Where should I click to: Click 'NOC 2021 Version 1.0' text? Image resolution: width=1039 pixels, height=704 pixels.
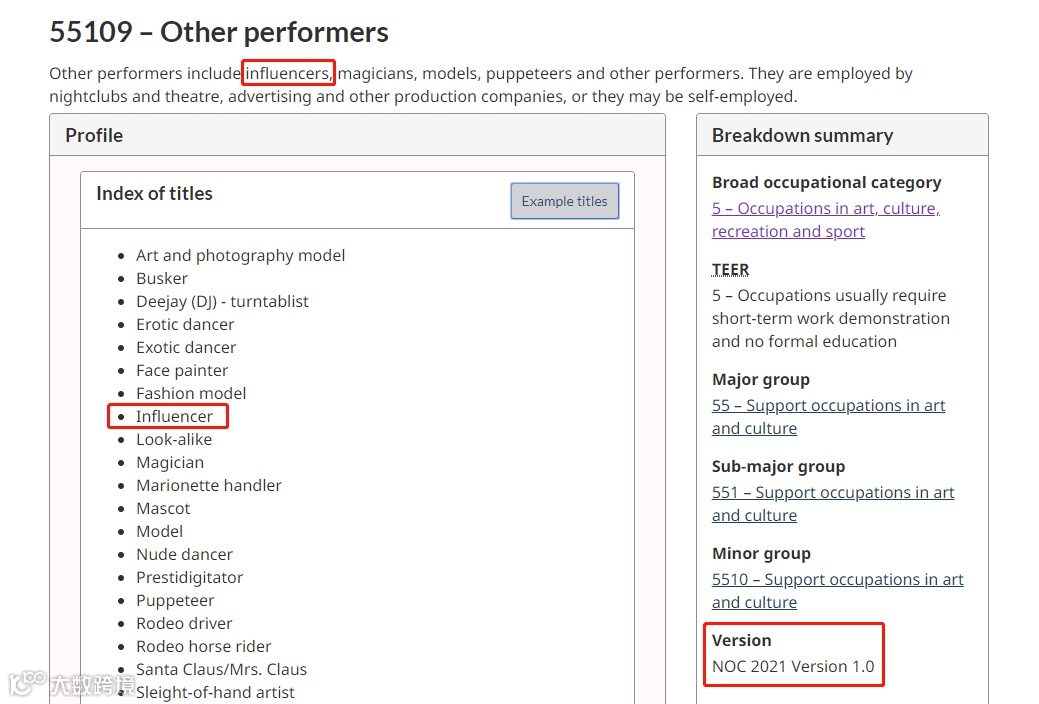point(793,667)
